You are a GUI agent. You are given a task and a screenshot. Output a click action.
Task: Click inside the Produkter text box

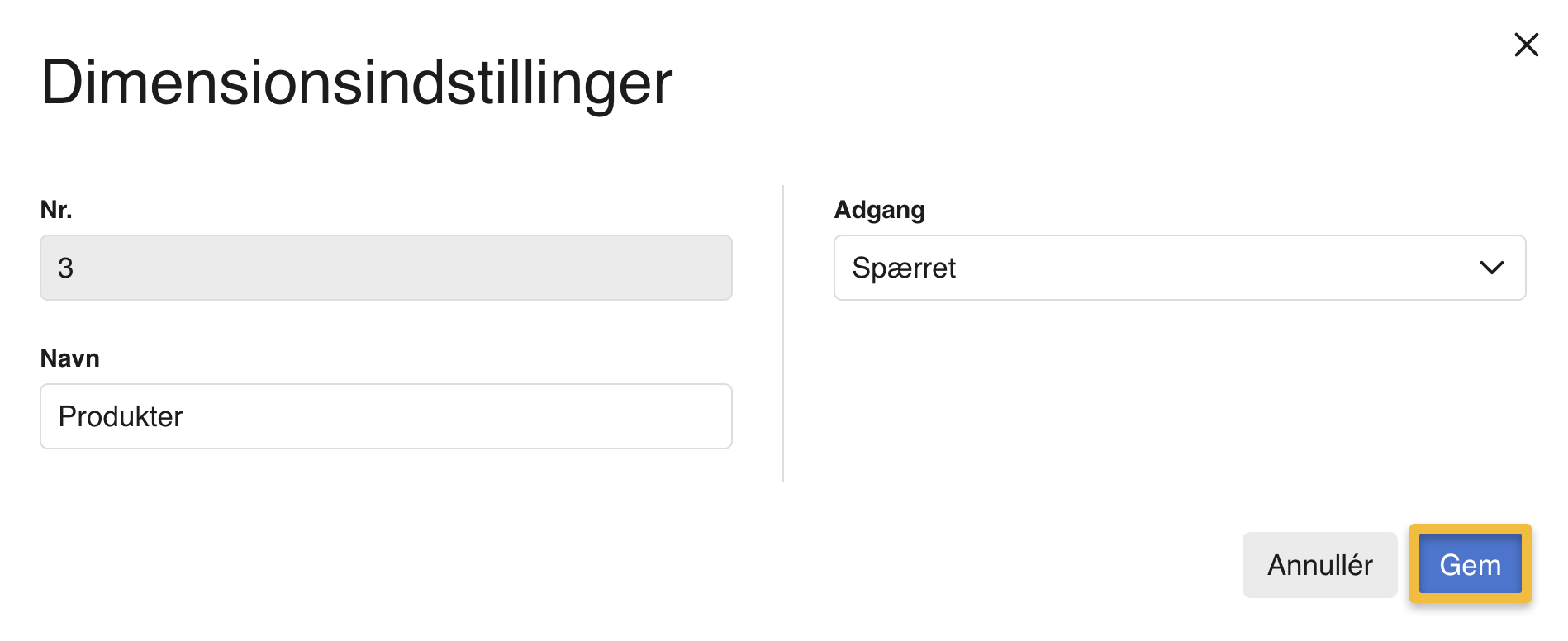tap(385, 416)
